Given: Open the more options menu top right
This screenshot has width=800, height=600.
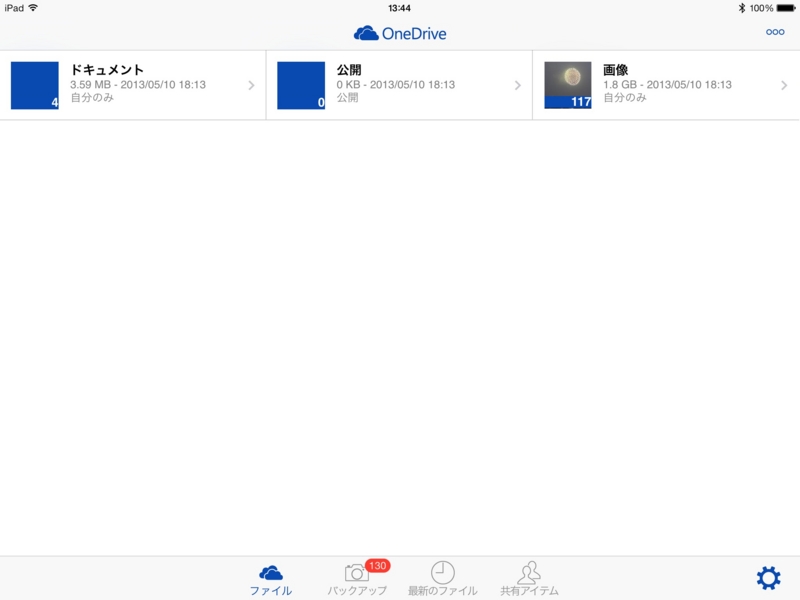Looking at the screenshot, I should [775, 33].
